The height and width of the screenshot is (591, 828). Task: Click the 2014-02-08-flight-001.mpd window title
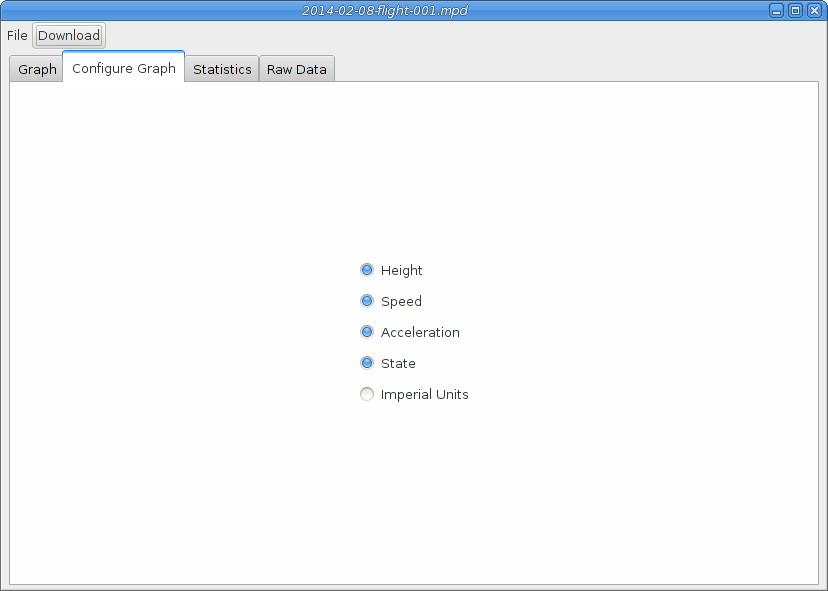(x=385, y=10)
